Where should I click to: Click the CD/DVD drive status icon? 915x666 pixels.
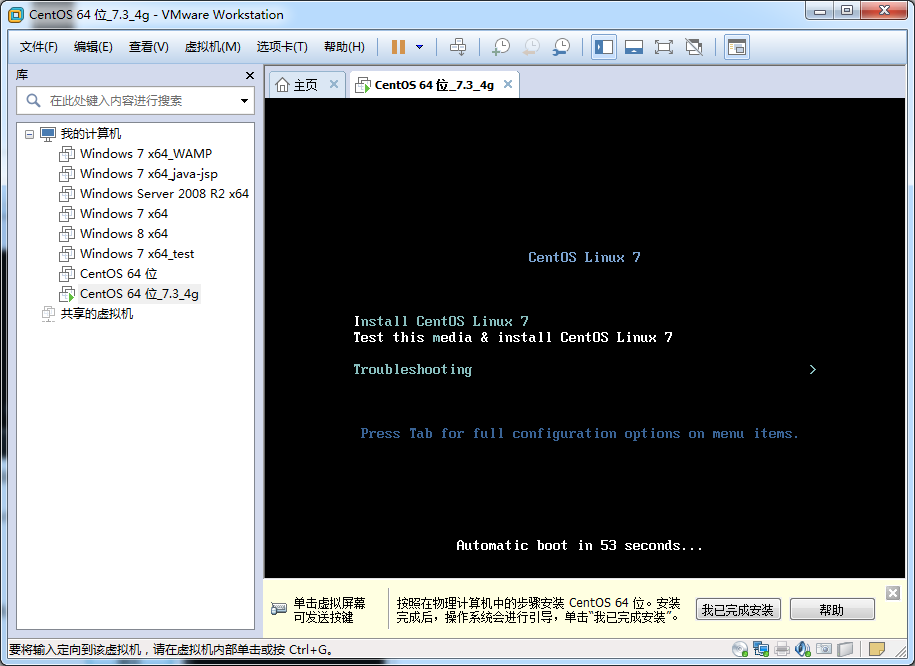(x=740, y=648)
